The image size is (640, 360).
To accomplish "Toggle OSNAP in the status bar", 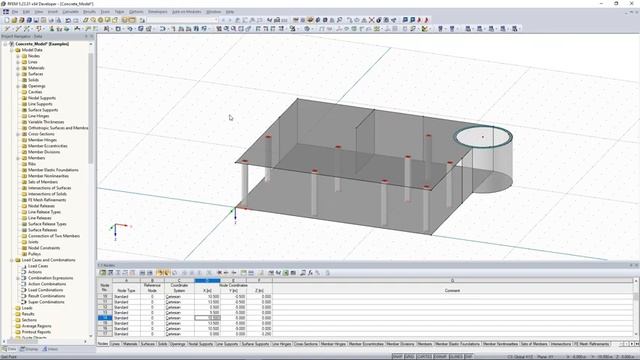I will pyautogui.click(x=440, y=357).
